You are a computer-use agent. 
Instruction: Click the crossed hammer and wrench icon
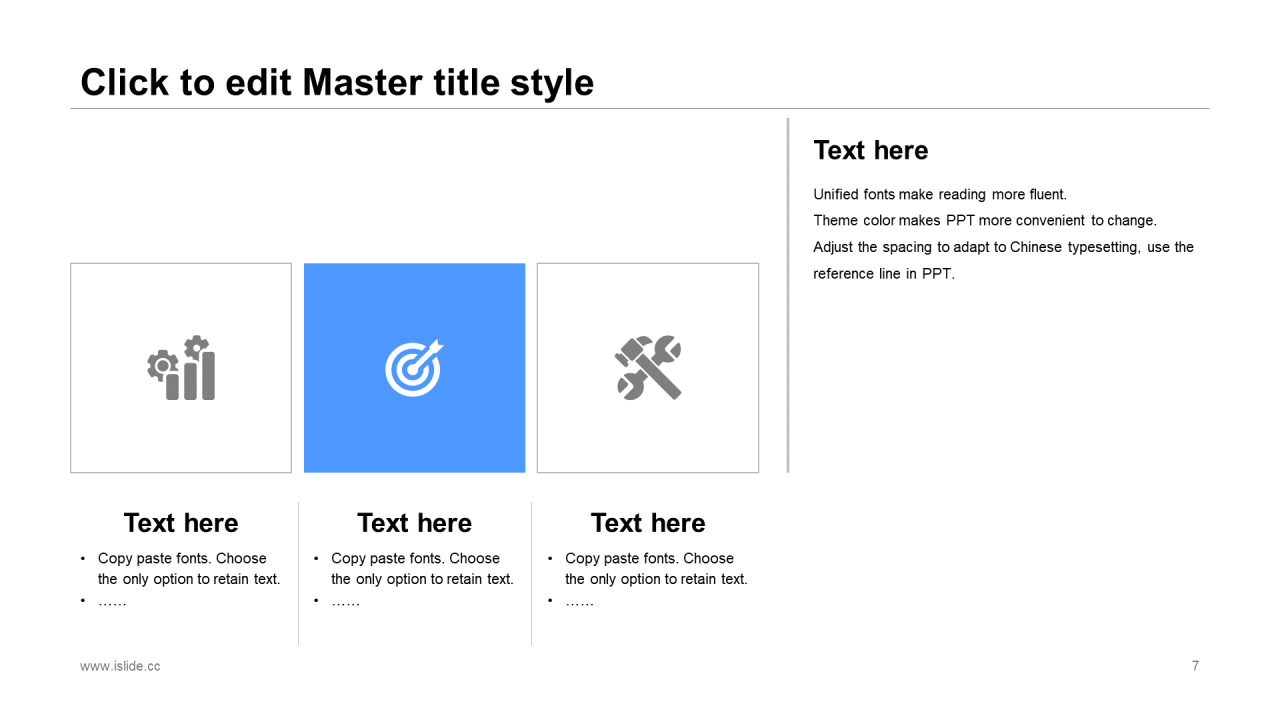pyautogui.click(x=648, y=368)
